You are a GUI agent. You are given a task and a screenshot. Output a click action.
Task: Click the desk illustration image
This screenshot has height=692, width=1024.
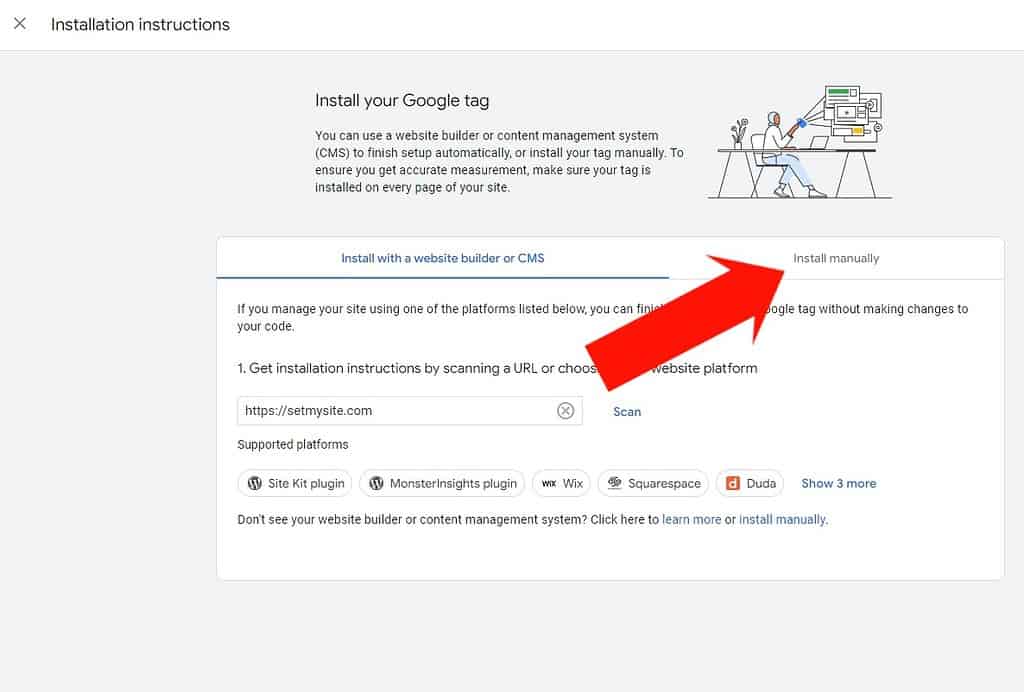[800, 142]
